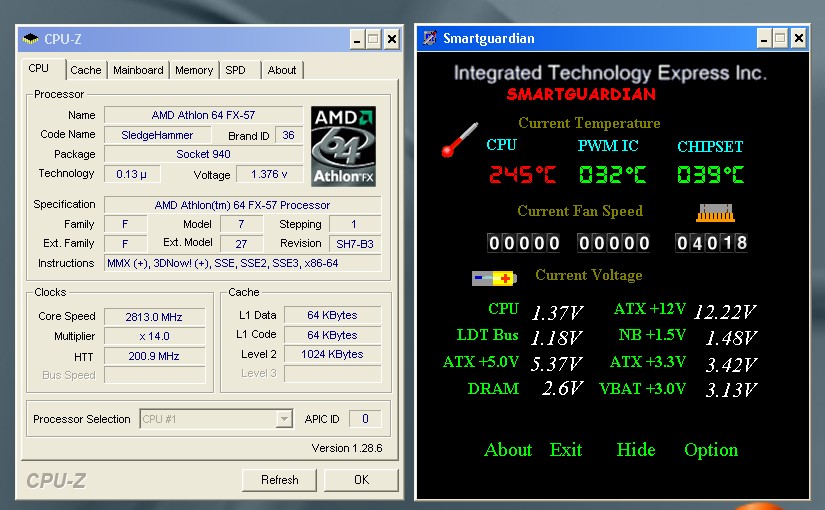825x510 pixels.
Task: Click the ATX +3.3V reading 3.42V
Action: pyautogui.click(x=731, y=364)
